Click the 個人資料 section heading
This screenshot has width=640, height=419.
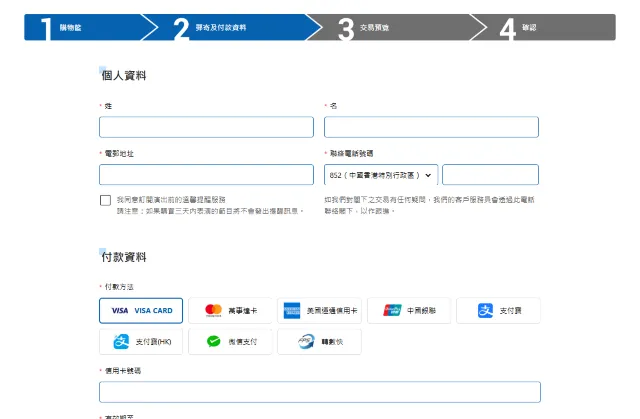coord(124,75)
